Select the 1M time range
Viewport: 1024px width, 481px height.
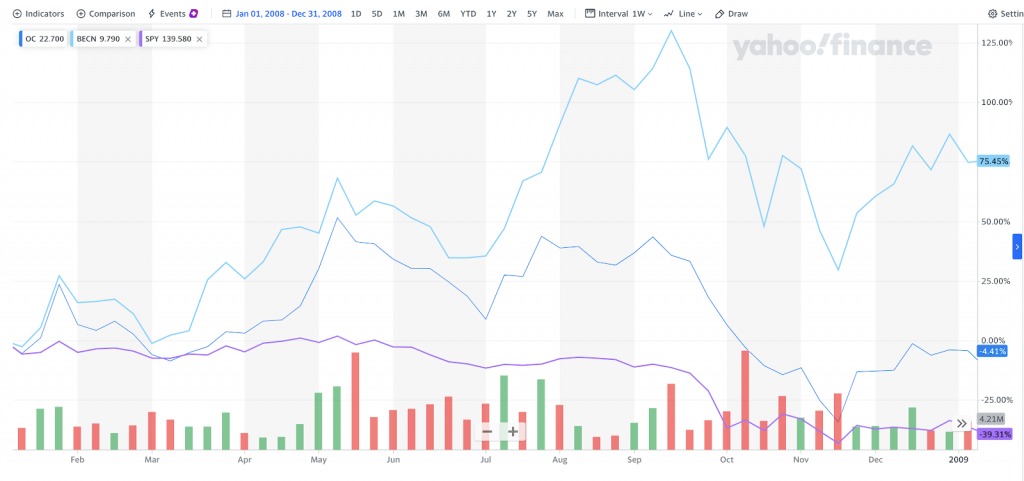(398, 14)
